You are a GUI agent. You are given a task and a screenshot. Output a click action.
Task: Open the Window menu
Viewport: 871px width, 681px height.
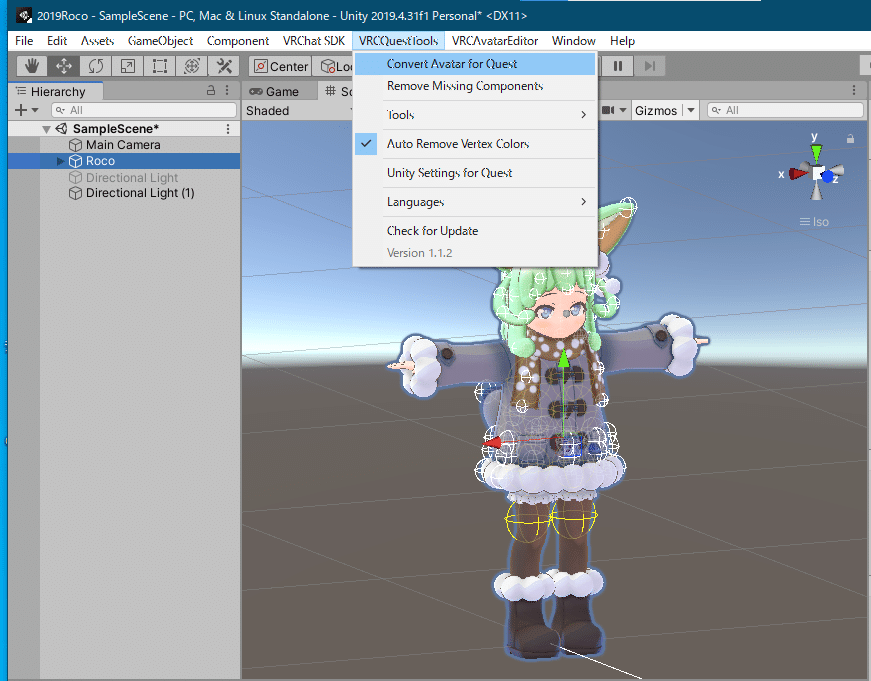click(x=573, y=41)
